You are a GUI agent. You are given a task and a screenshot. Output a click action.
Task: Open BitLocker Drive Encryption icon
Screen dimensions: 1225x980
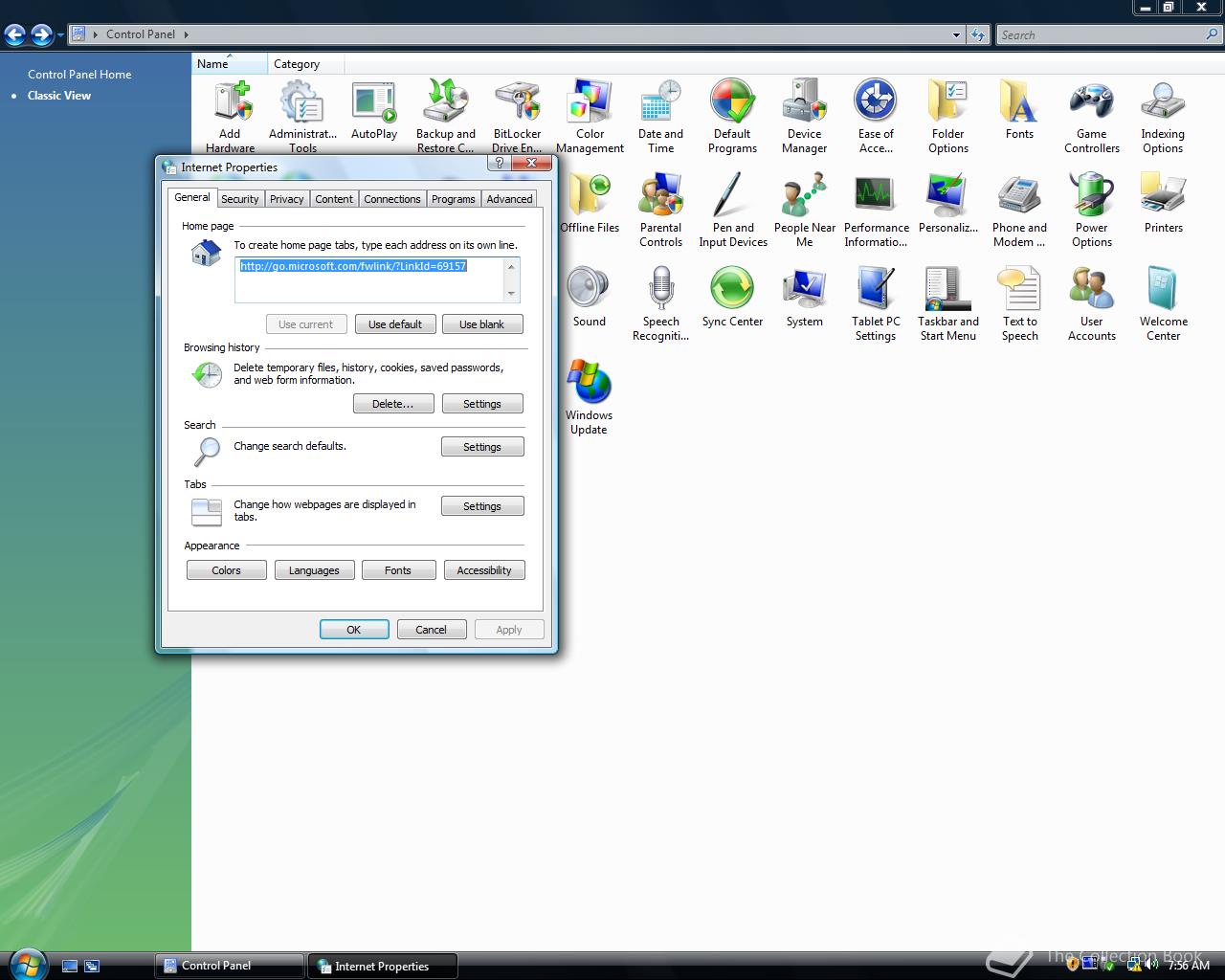tap(517, 116)
